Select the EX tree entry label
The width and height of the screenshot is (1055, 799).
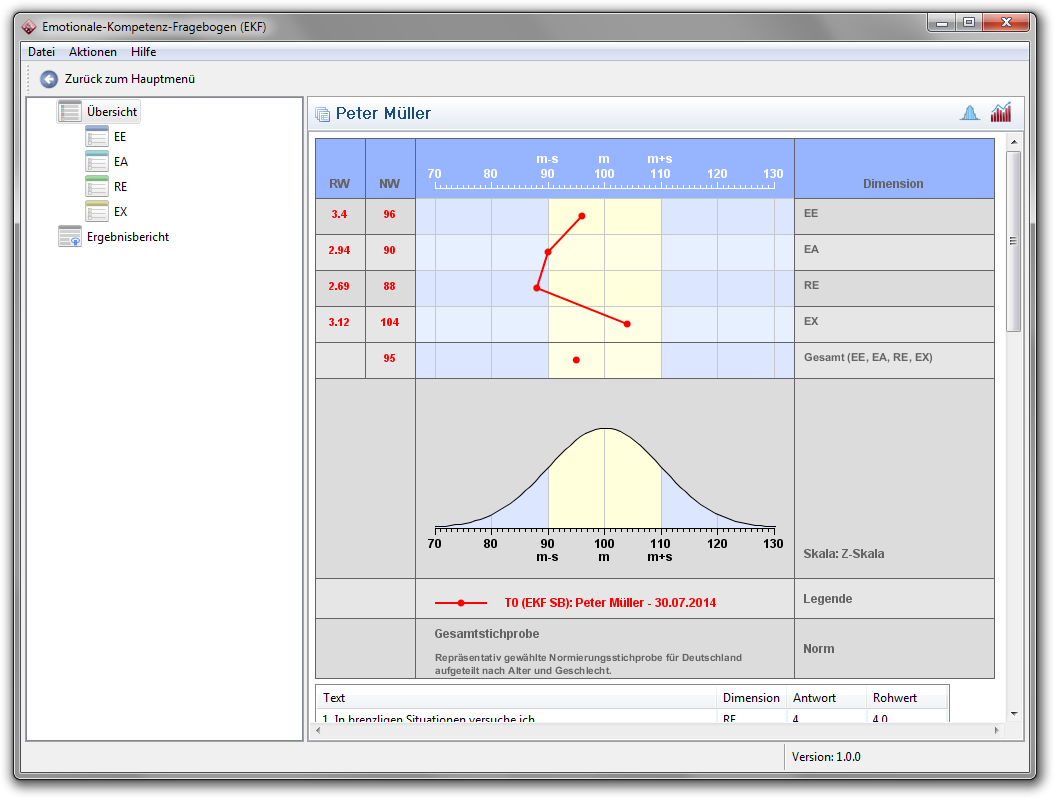(120, 211)
